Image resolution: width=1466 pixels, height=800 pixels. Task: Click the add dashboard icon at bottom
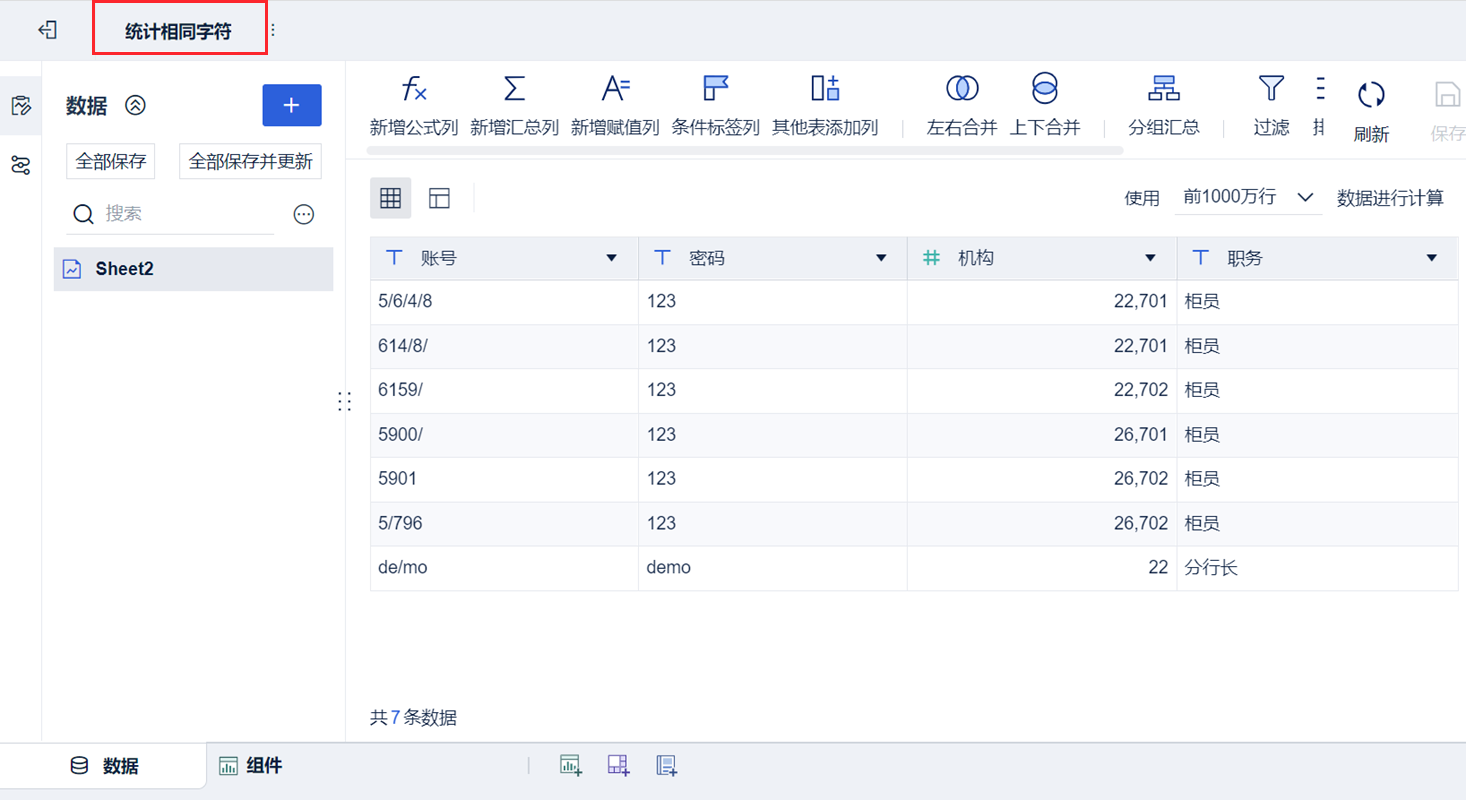click(618, 766)
